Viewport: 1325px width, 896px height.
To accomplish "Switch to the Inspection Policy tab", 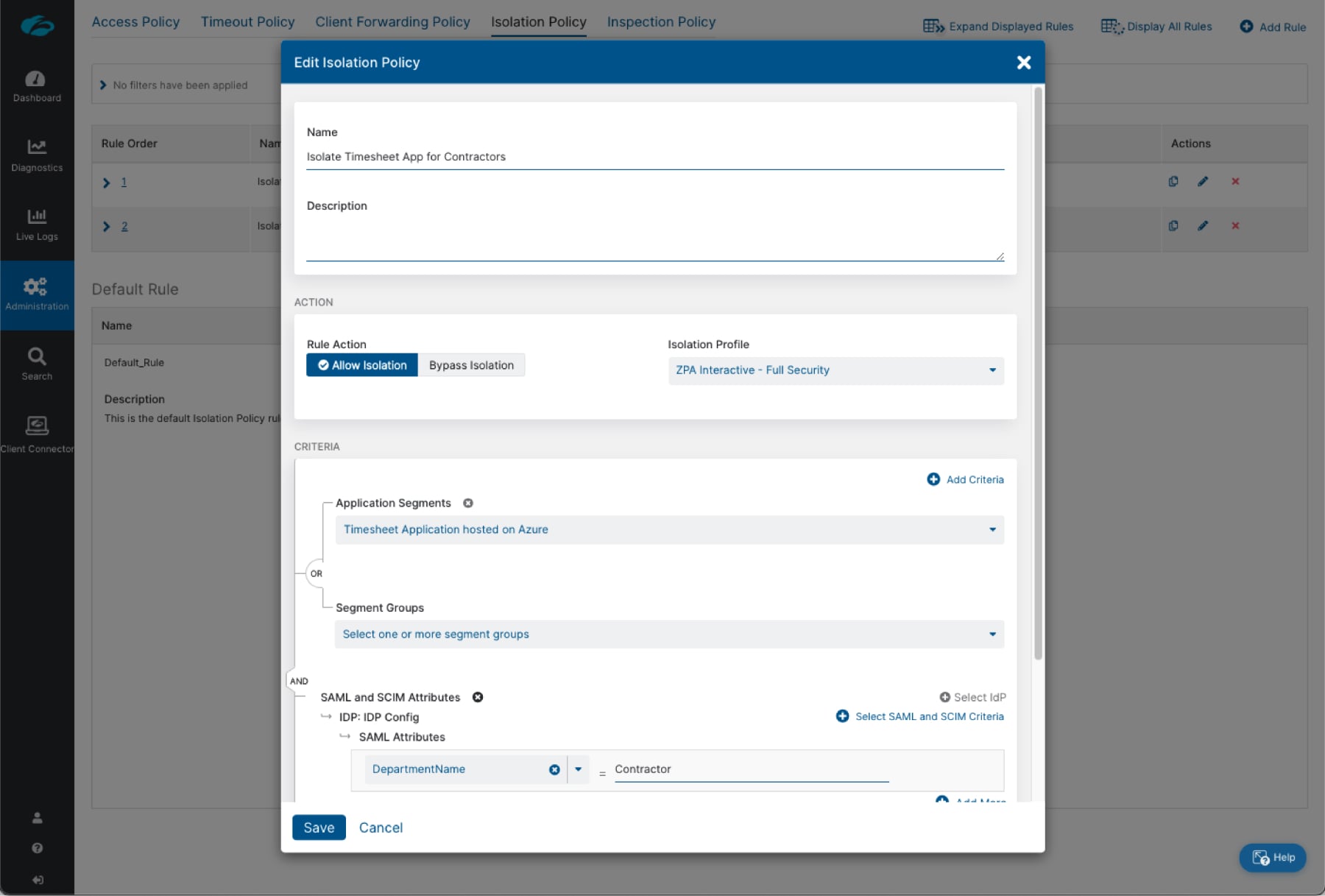I will (660, 22).
